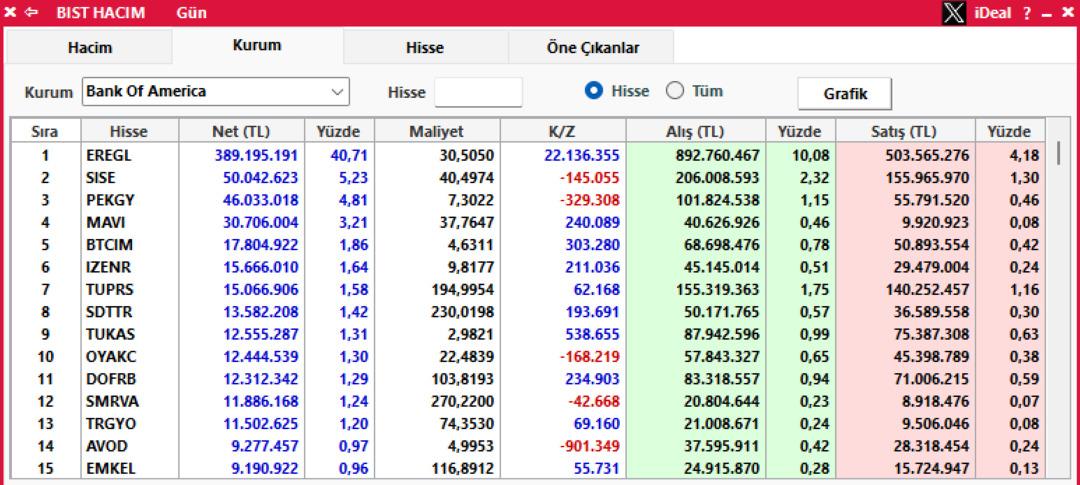1080x485 pixels.
Task: Select the TRGYO stock cell
Action: [x=130, y=424]
